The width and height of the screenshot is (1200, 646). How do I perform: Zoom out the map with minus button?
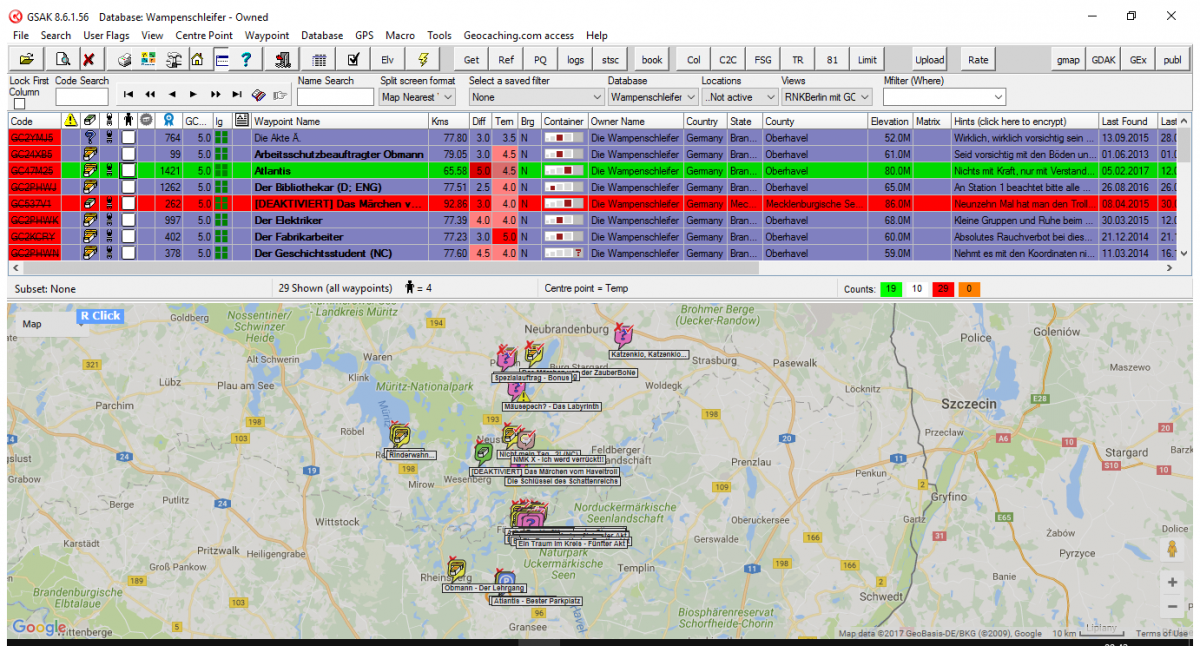coord(1172,606)
